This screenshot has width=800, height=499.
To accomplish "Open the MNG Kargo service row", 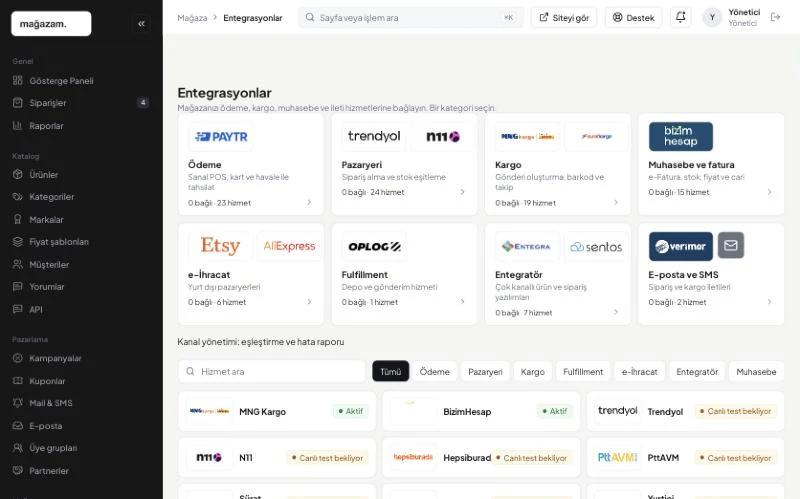I will click(x=277, y=411).
